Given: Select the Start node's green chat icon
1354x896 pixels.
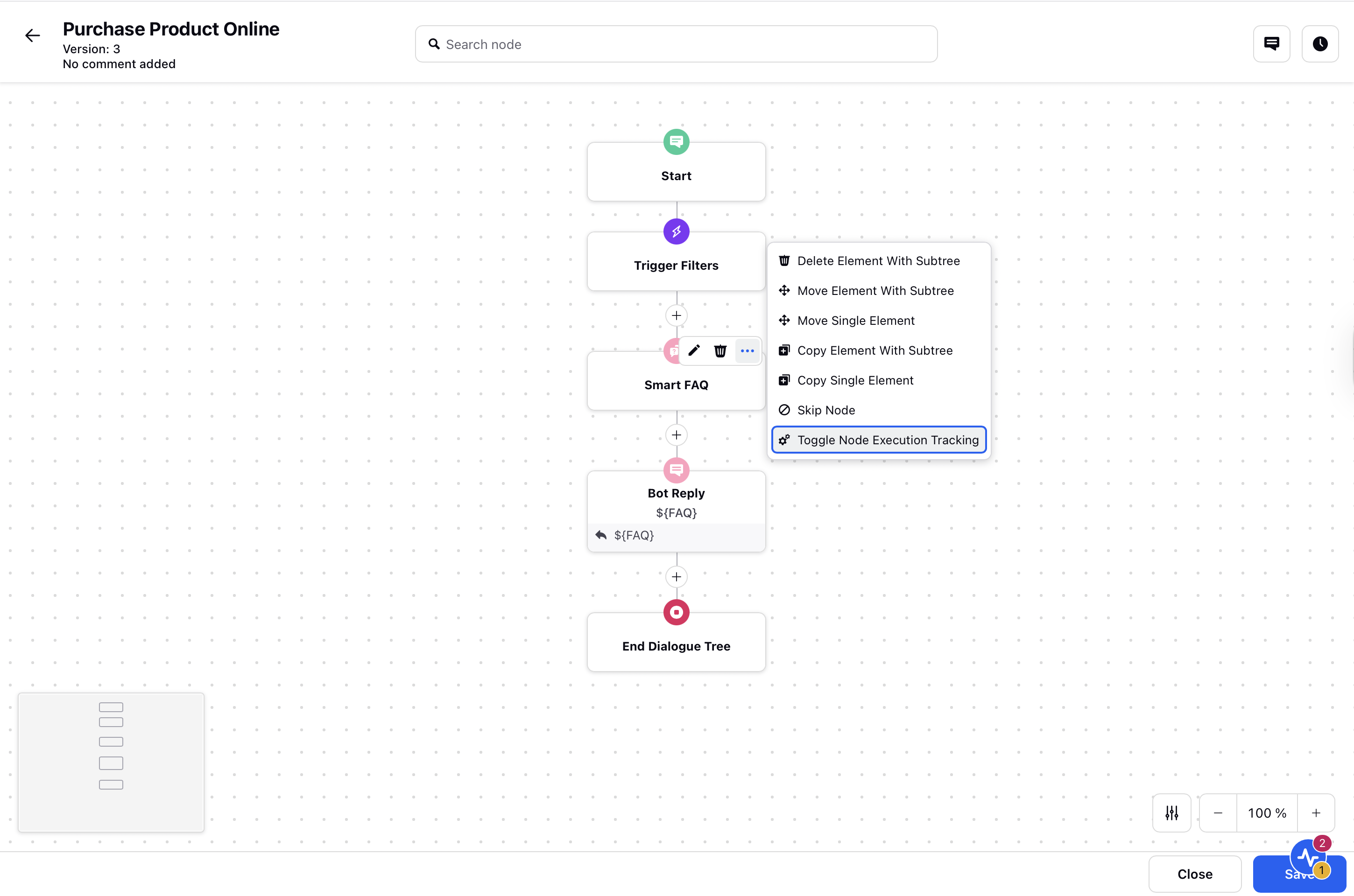Looking at the screenshot, I should [676, 142].
